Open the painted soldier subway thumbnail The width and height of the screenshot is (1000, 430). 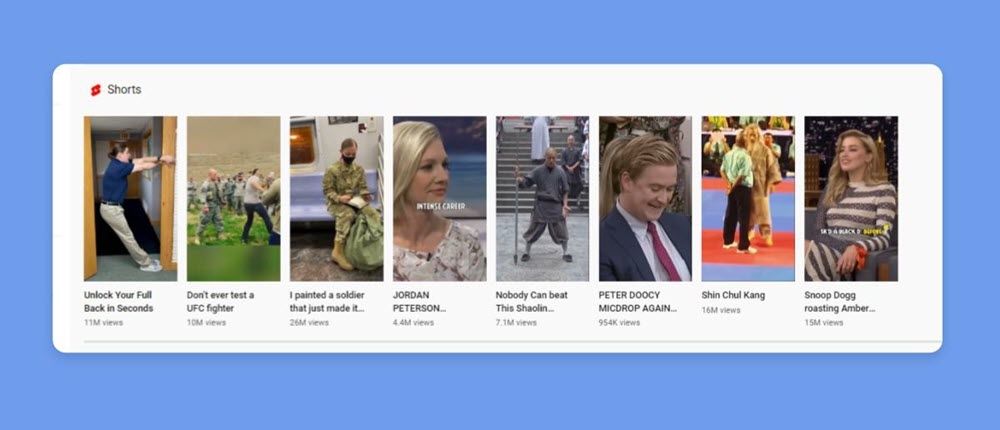tap(337, 198)
